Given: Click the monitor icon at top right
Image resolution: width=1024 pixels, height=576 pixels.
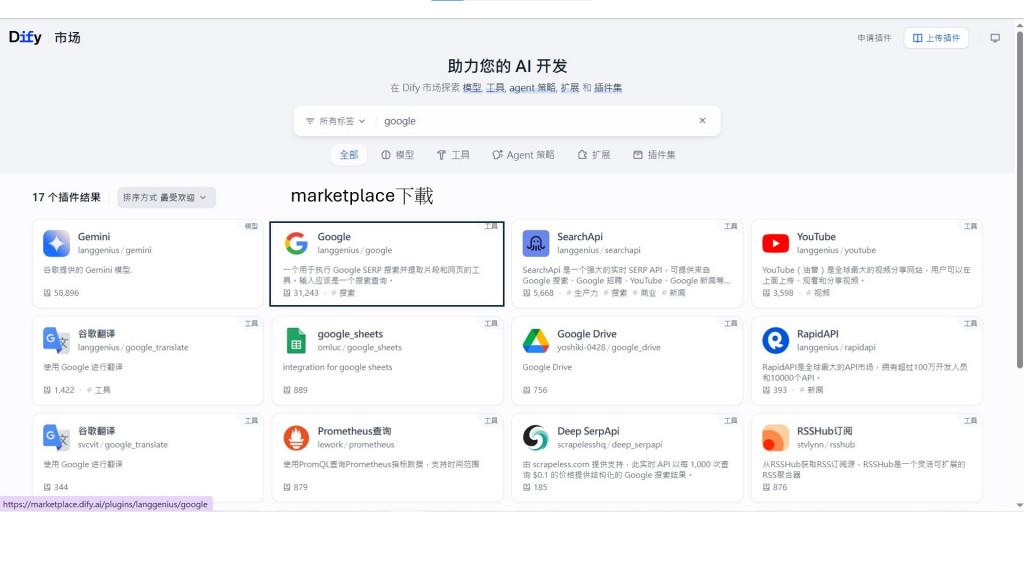Looking at the screenshot, I should 995,38.
